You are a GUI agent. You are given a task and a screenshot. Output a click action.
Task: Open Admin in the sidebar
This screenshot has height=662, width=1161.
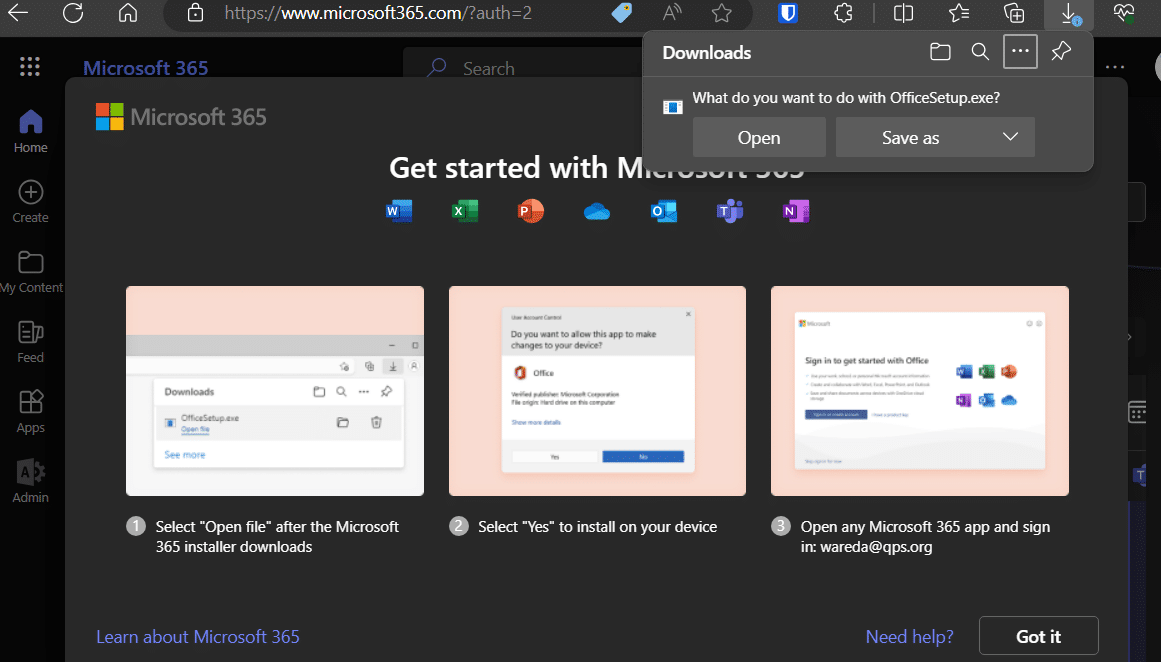(30, 481)
